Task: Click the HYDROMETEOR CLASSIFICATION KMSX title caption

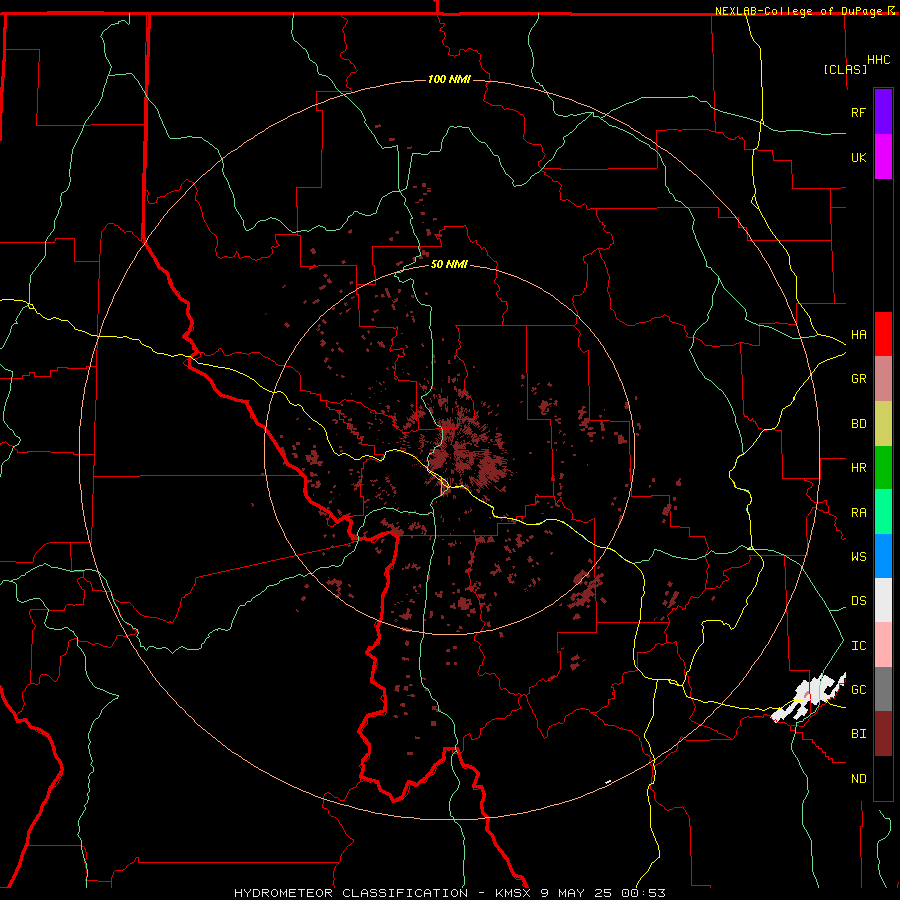Action: tap(449, 893)
